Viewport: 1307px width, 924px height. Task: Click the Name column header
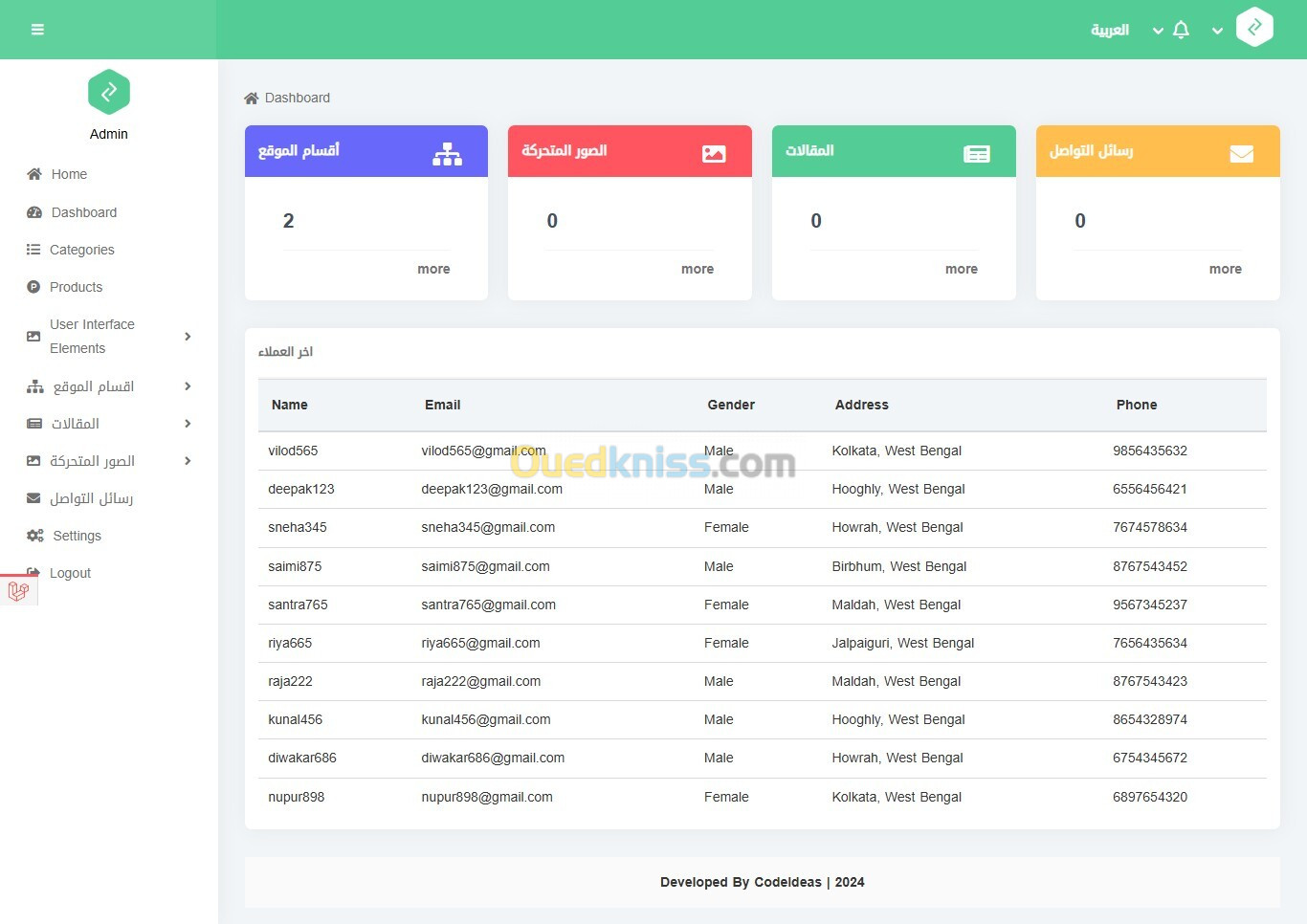click(x=290, y=405)
